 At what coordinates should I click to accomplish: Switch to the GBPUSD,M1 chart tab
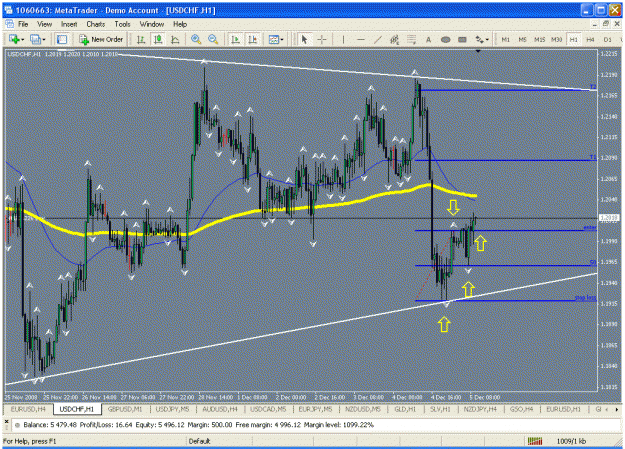click(x=125, y=409)
